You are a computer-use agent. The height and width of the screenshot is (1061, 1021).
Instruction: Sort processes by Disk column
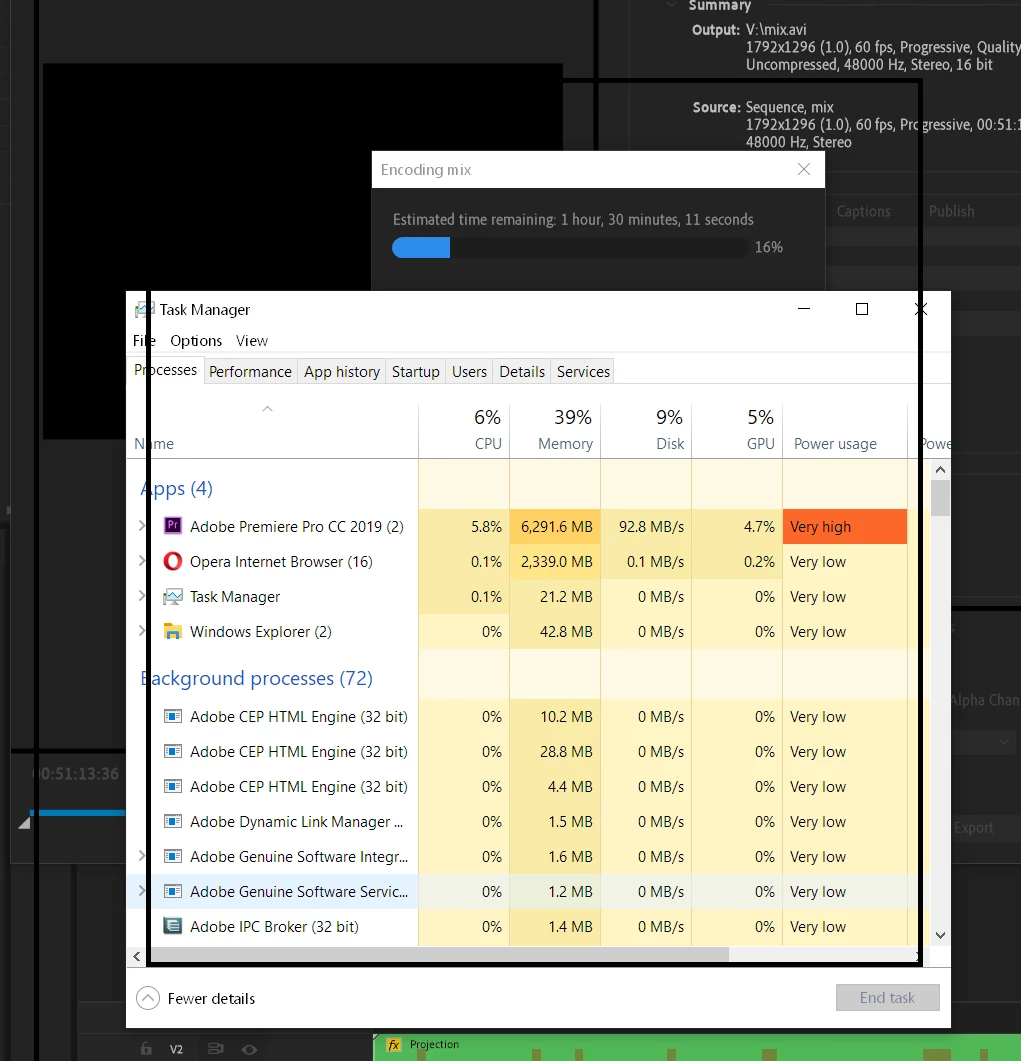646,430
